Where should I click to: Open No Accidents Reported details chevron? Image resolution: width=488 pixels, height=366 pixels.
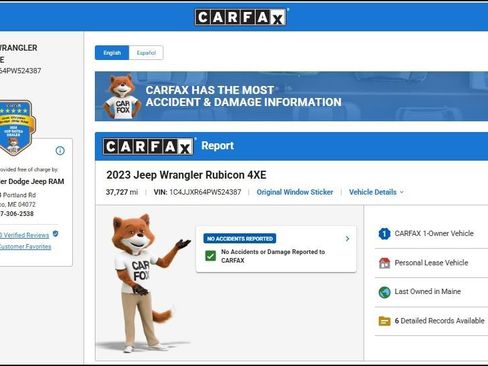(347, 239)
